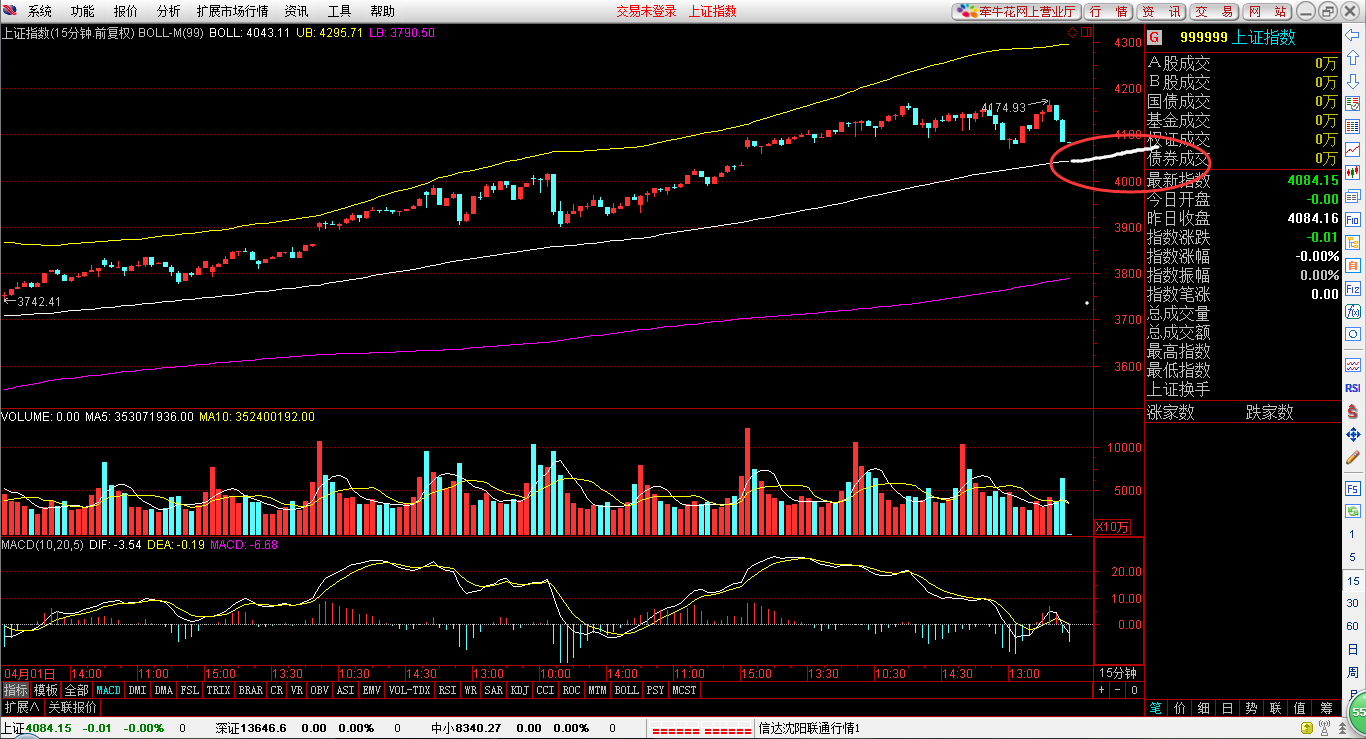The image size is (1366, 739).
Task: Open the 分析 menu
Action: point(169,11)
